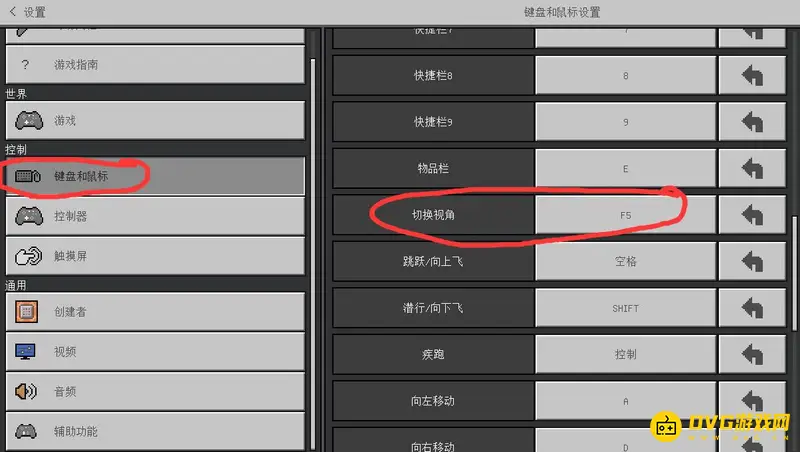
Task: Open the 触摸屏 touch settings icon
Action: pyautogui.click(x=29, y=256)
